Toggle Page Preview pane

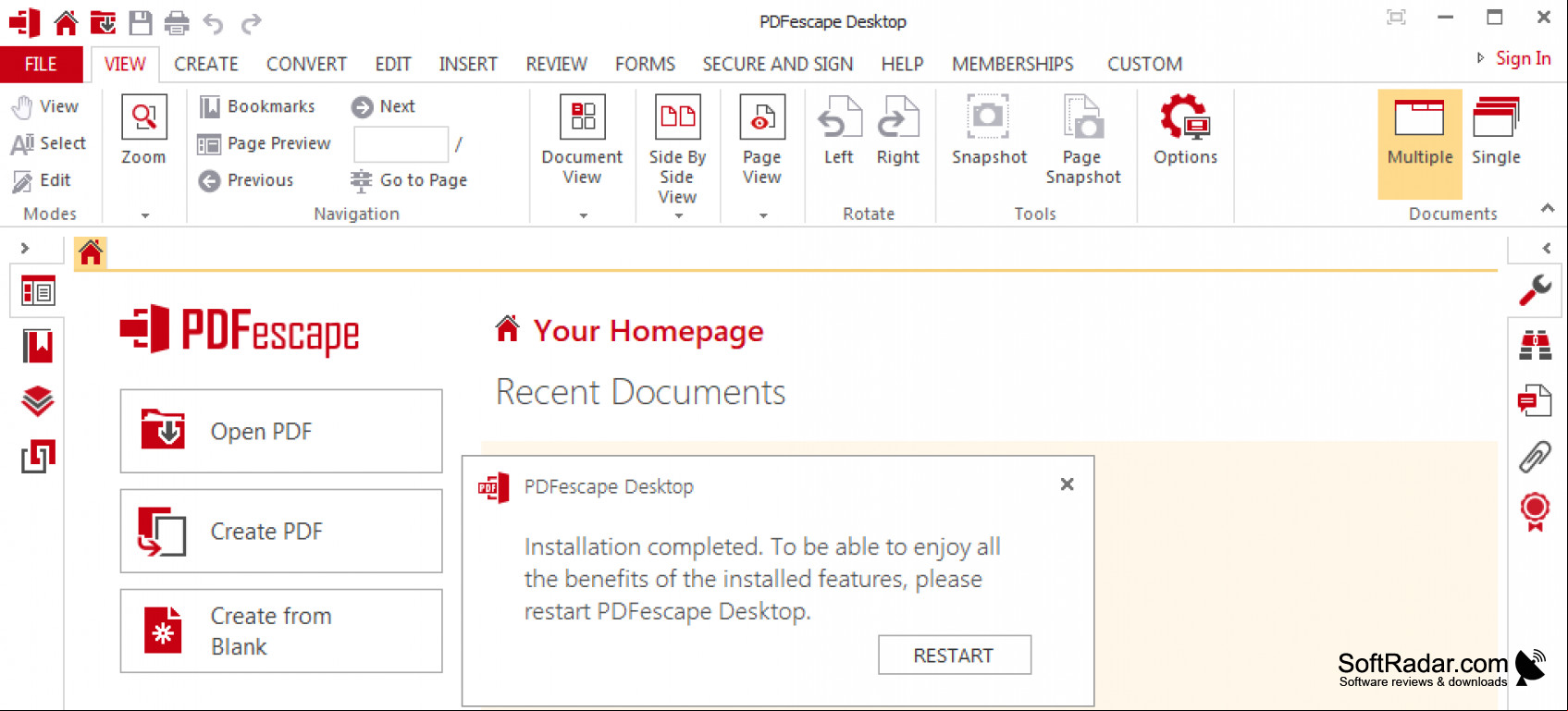(x=265, y=143)
